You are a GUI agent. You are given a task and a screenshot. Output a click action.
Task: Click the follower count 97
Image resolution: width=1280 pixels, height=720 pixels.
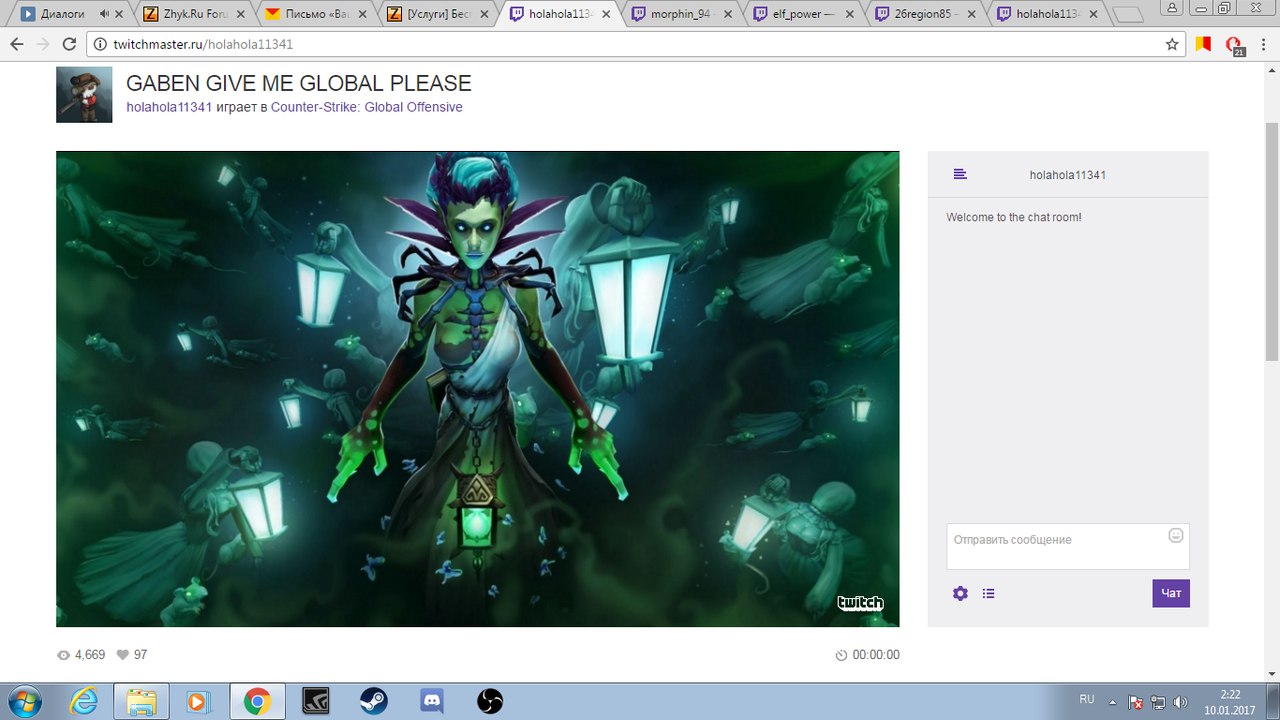(x=140, y=655)
